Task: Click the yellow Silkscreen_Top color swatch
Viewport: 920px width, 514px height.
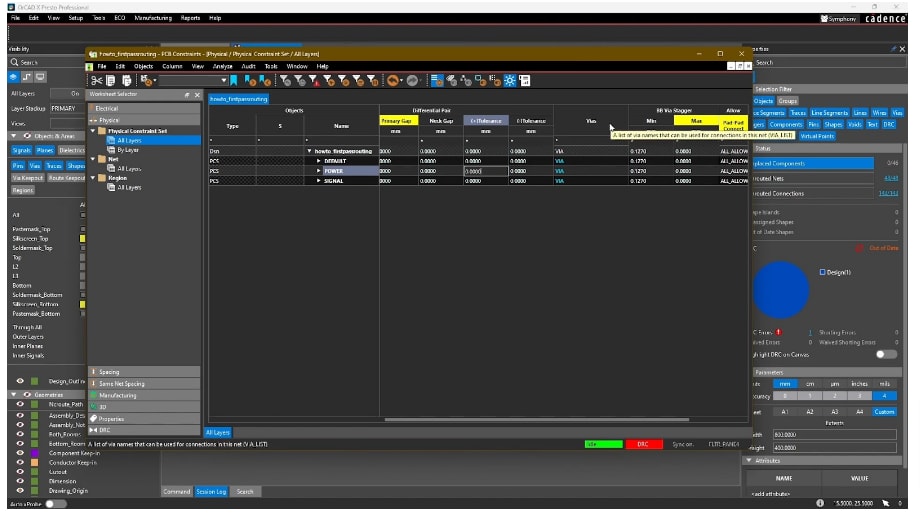Action: [82, 239]
